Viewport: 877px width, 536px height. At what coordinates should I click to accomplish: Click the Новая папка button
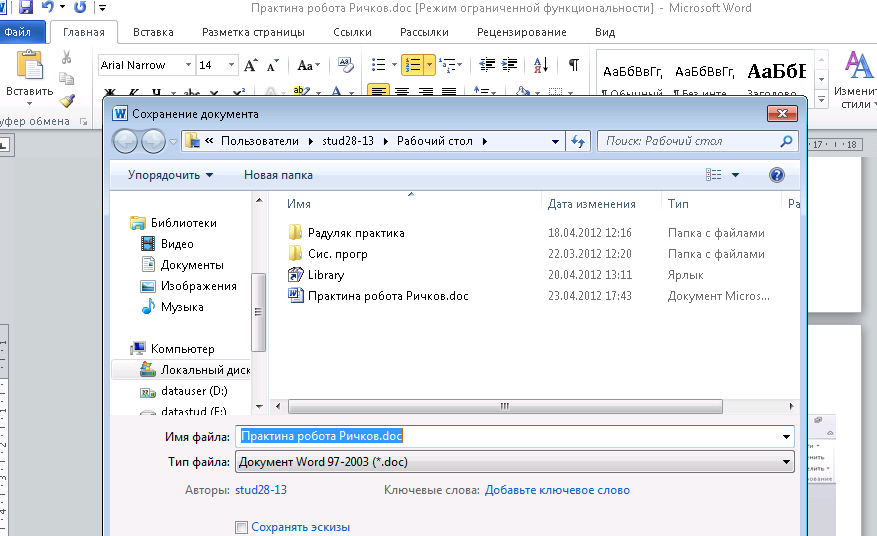(278, 175)
